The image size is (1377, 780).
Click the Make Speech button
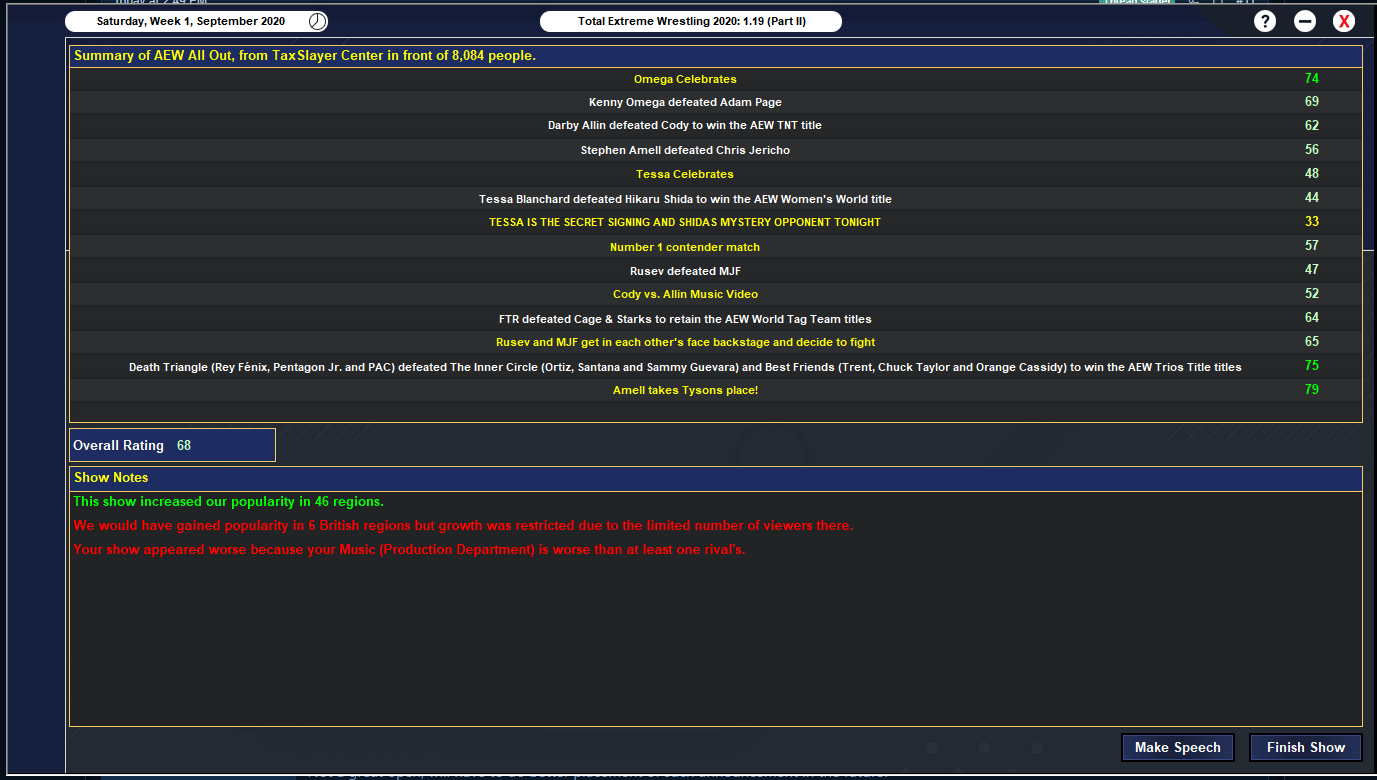1177,747
